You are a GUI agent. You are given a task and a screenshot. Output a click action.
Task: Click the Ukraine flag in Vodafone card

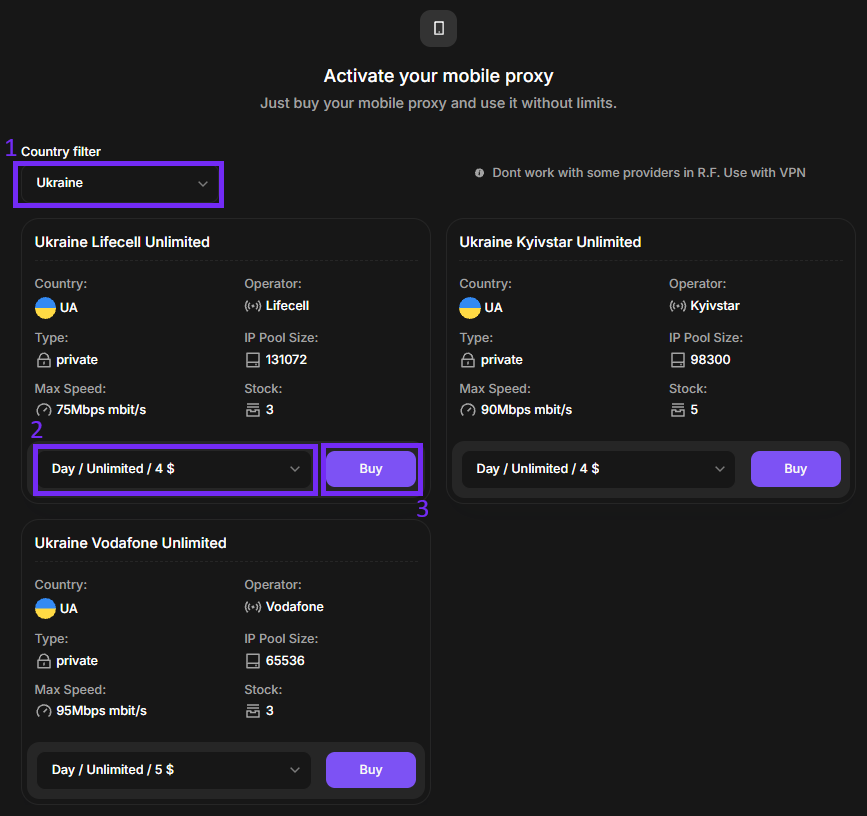[x=45, y=608]
